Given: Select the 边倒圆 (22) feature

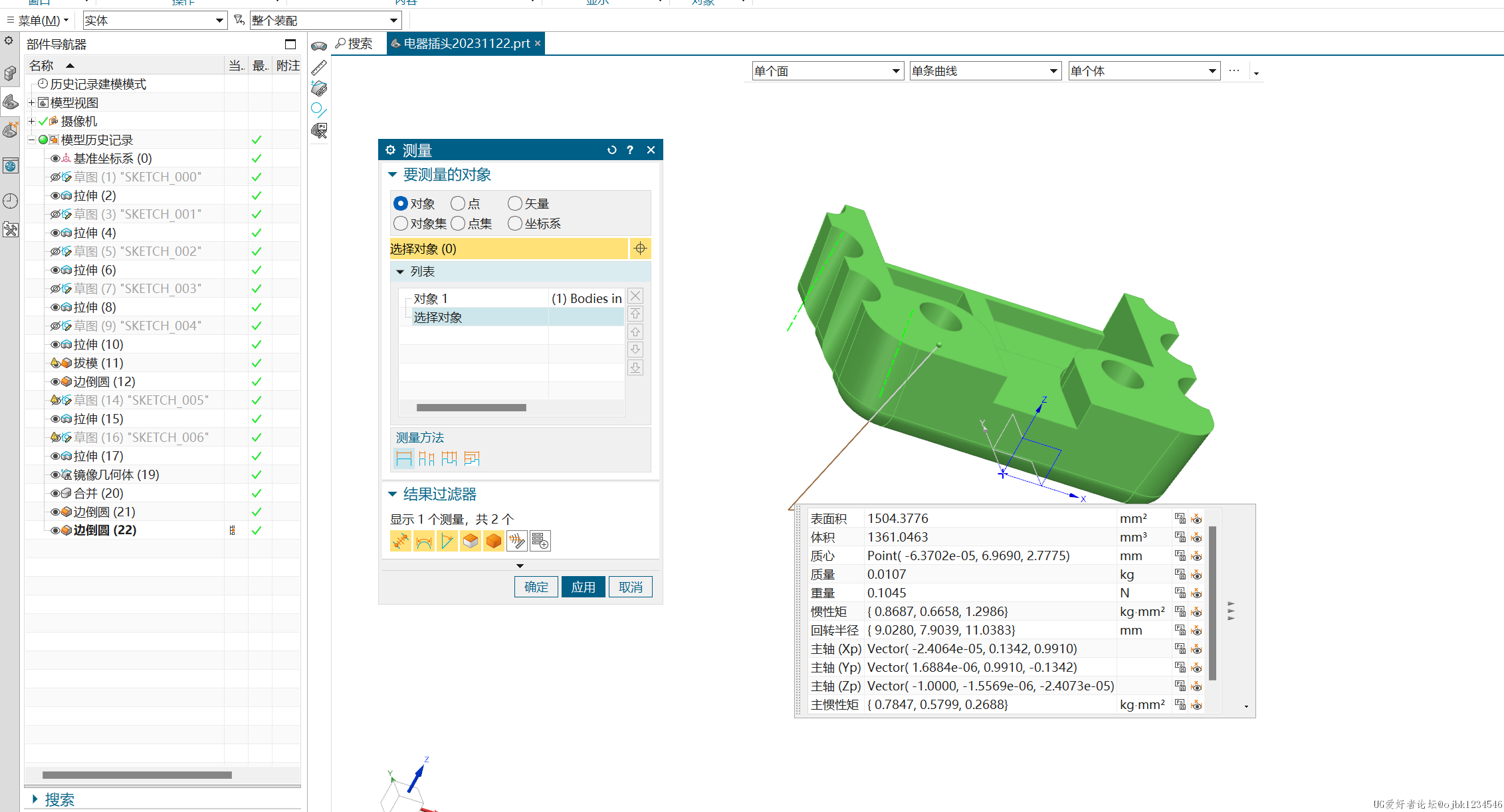Looking at the screenshot, I should [104, 530].
